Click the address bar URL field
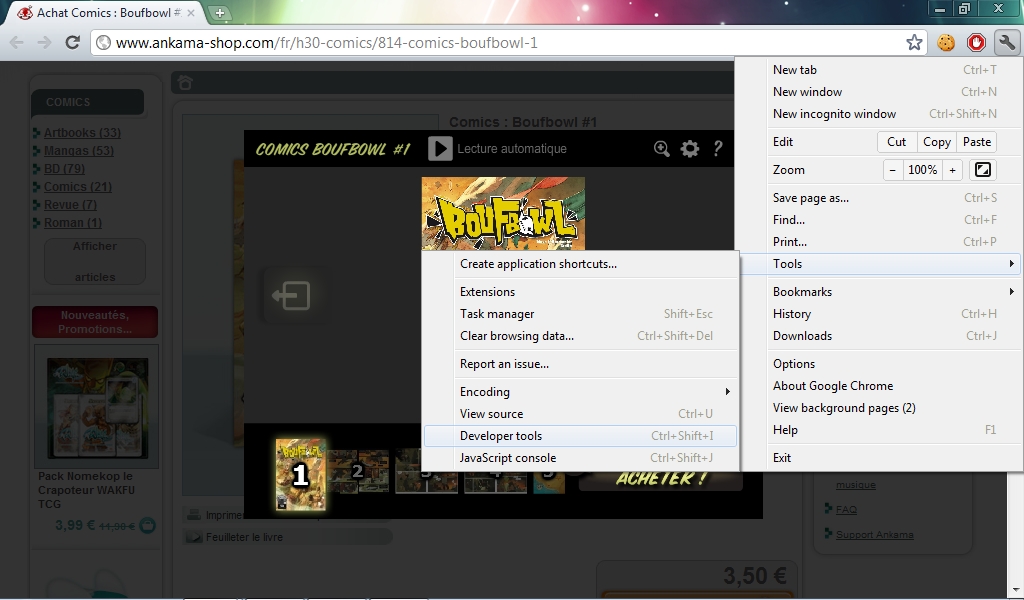Screen dimensions: 1024x600 [500, 43]
